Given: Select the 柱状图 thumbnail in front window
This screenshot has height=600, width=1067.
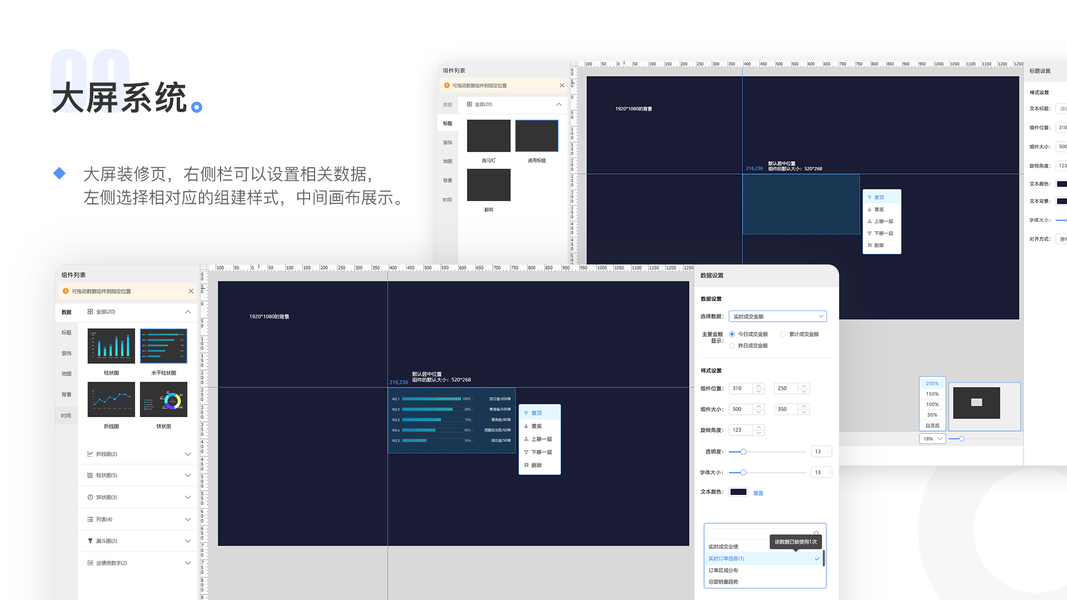Looking at the screenshot, I should pyautogui.click(x=112, y=346).
